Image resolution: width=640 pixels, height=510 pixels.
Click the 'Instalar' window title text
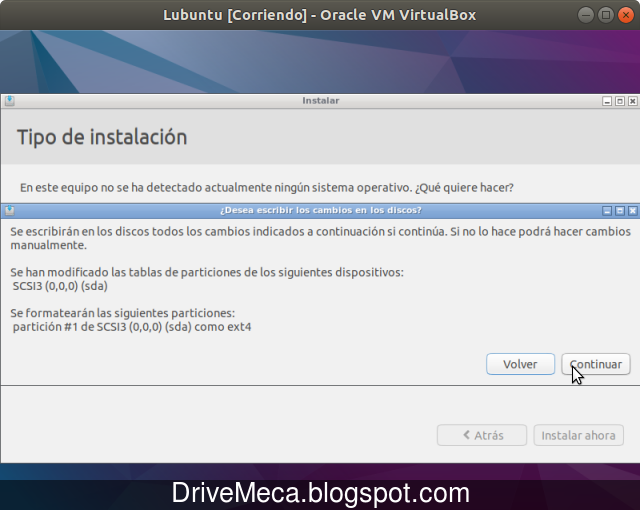click(x=320, y=101)
